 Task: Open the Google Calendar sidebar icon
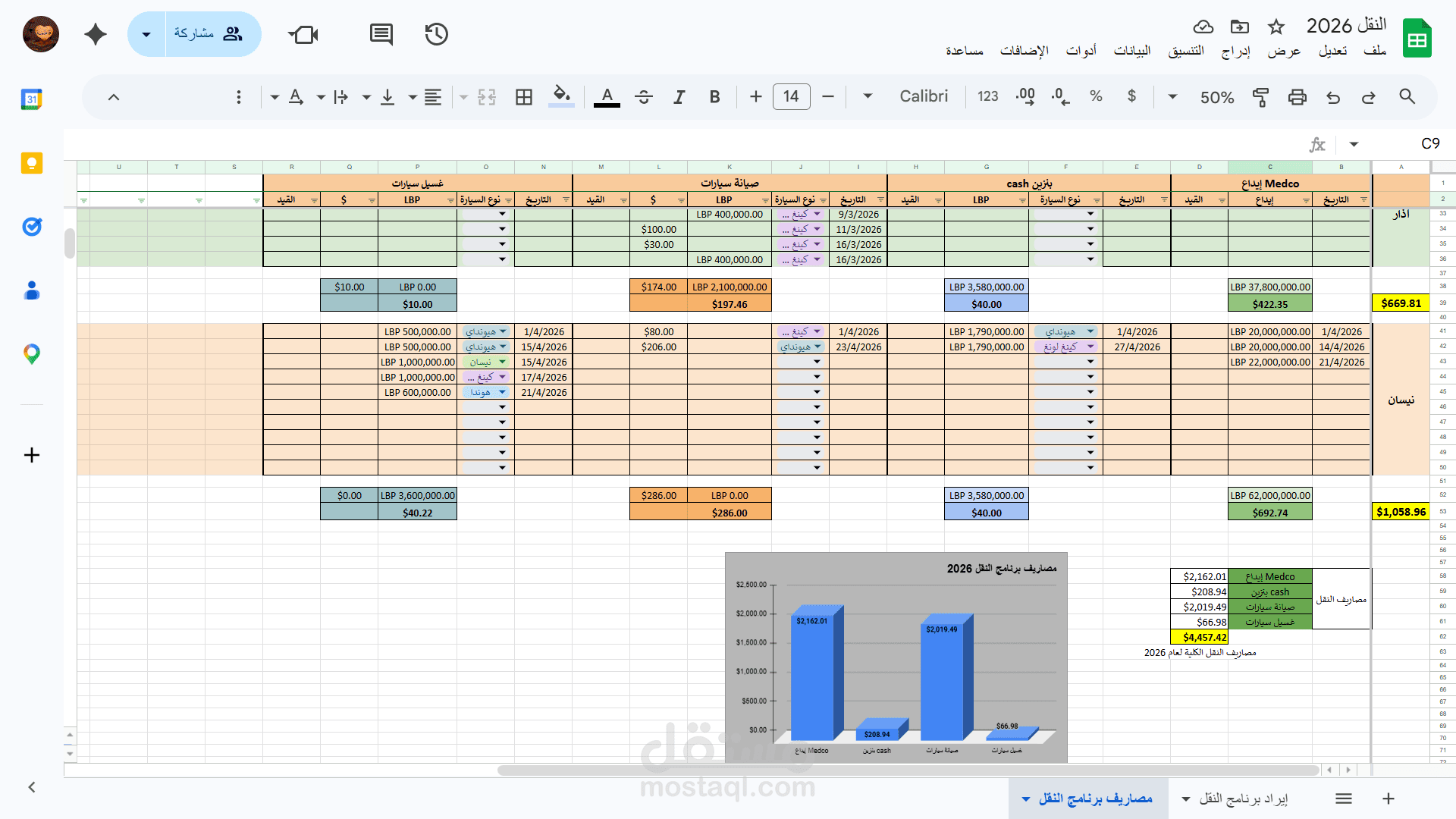32,99
